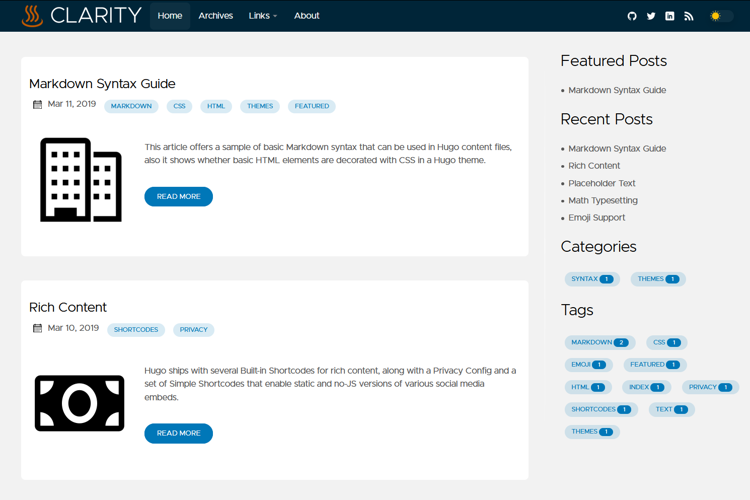The image size is (750, 500).
Task: Click the money bill image thumbnail
Action: pos(80,403)
